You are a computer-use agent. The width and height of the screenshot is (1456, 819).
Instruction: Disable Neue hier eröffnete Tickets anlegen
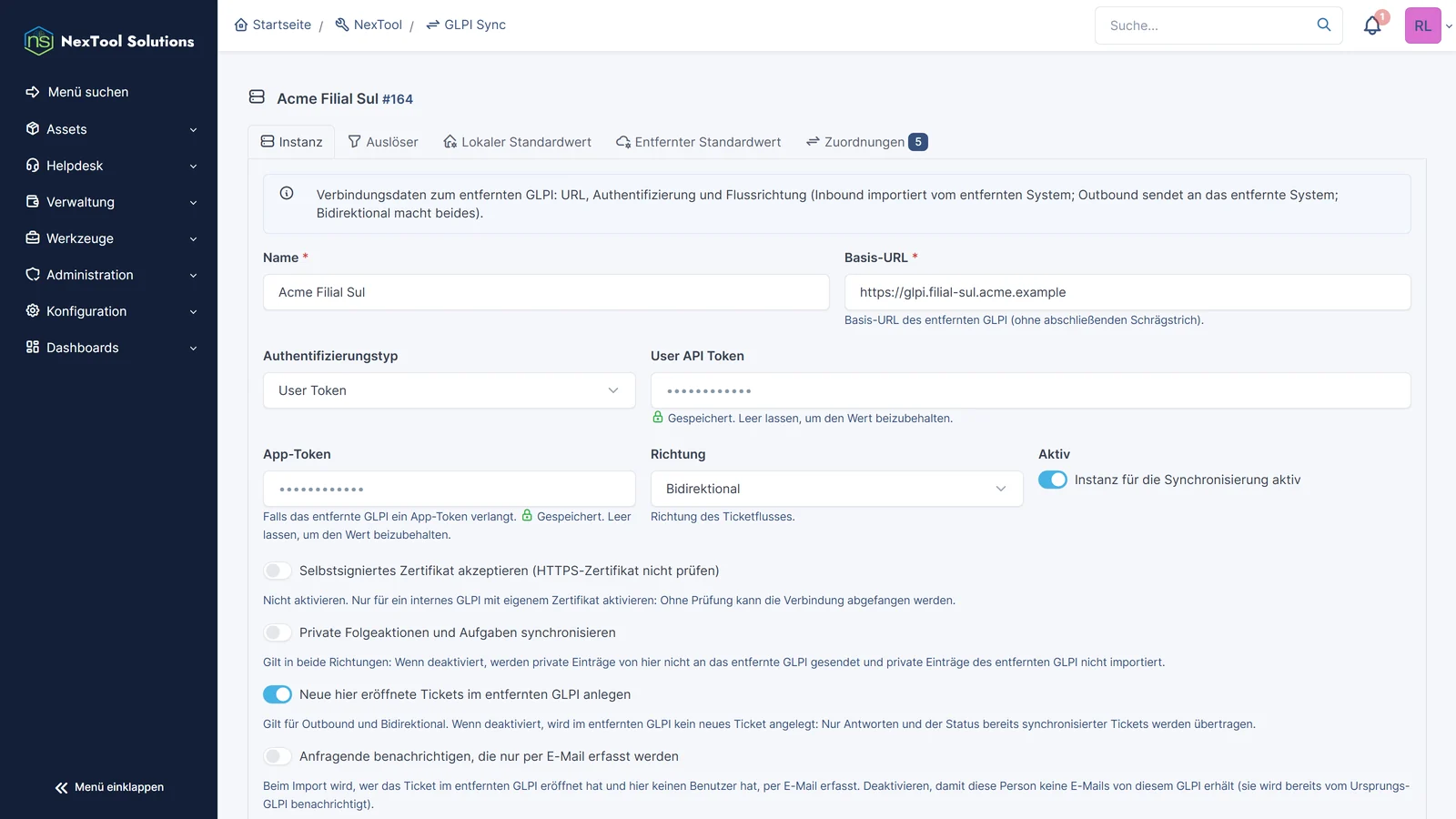(278, 694)
